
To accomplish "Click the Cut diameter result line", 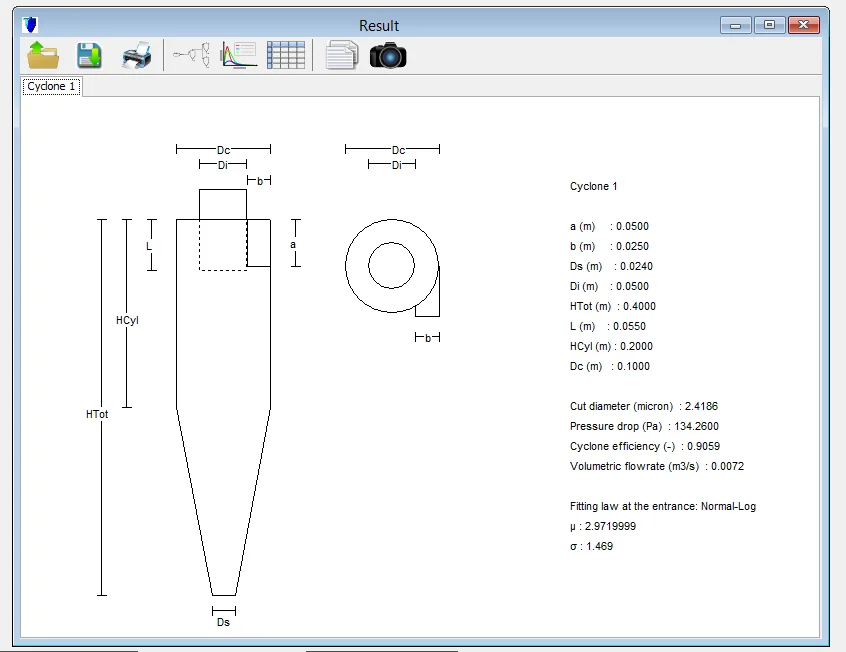I will click(x=643, y=407).
